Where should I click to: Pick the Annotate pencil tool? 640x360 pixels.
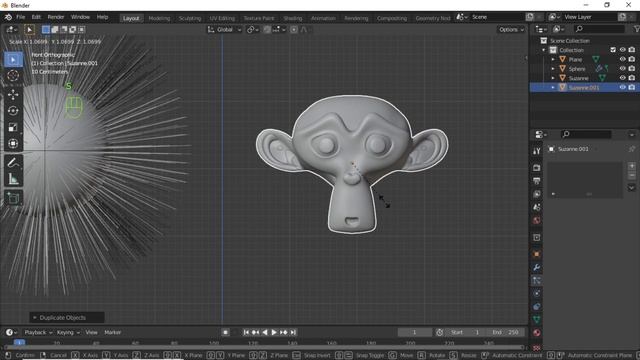[13, 162]
